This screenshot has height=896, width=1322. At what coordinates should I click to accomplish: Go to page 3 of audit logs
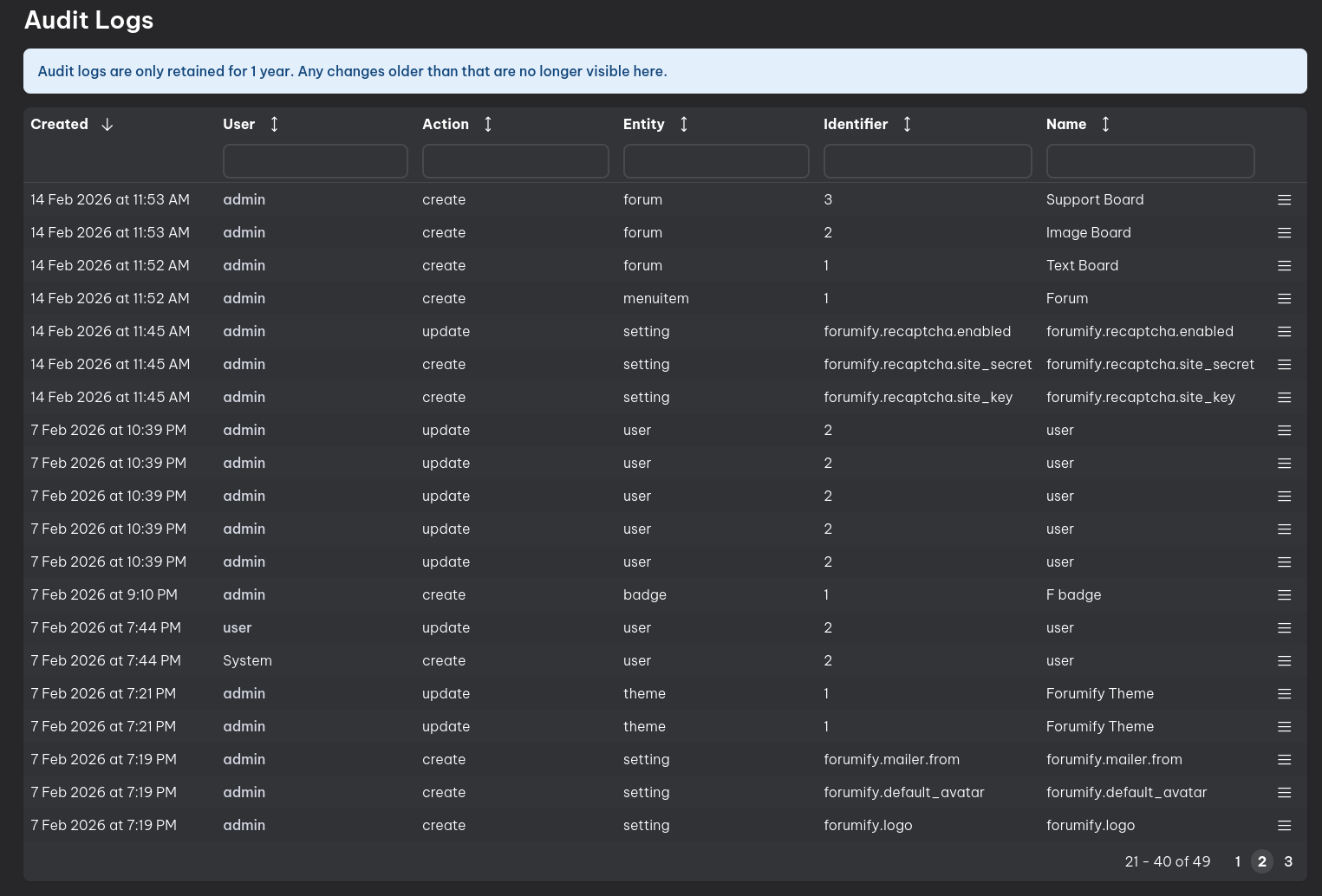click(1288, 861)
